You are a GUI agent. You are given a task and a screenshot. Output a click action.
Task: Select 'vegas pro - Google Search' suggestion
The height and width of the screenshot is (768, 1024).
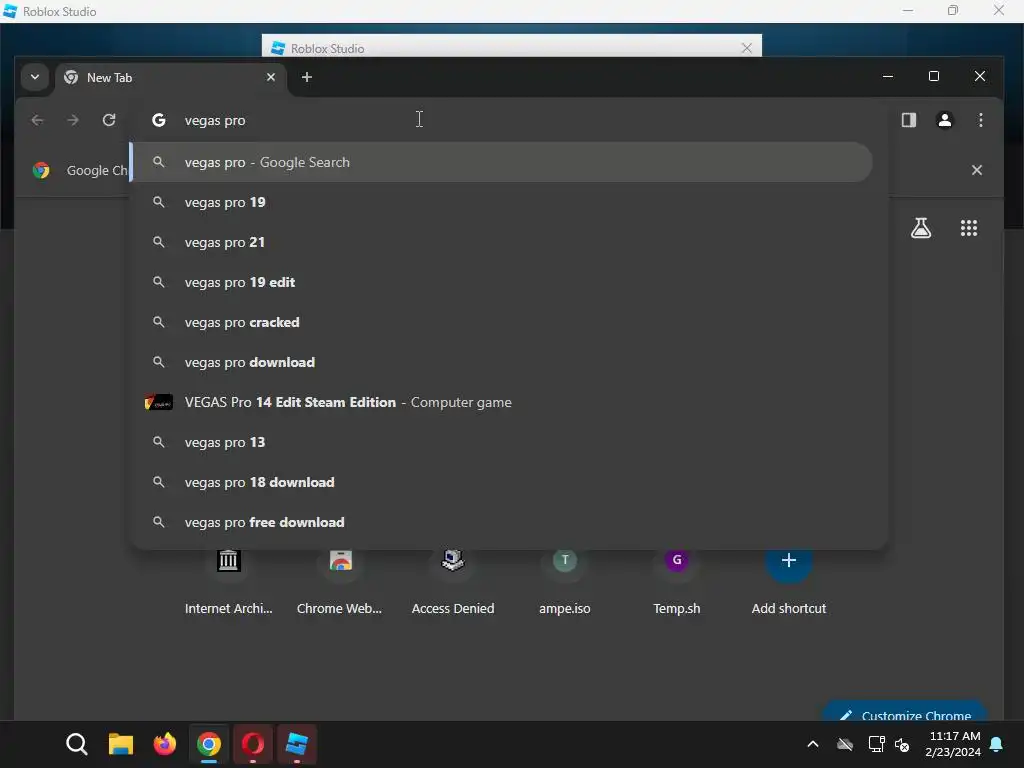(x=501, y=162)
